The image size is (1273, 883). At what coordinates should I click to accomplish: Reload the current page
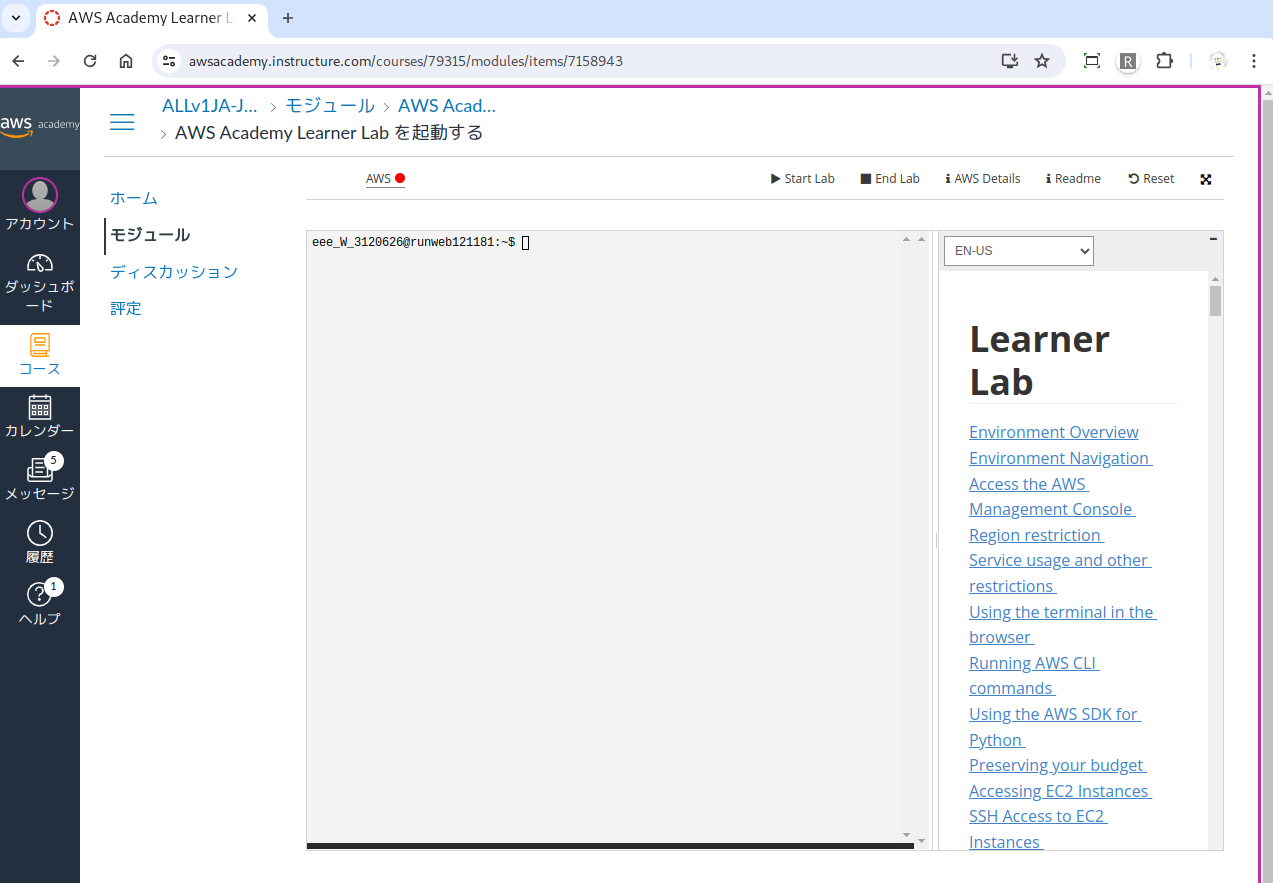(x=90, y=61)
